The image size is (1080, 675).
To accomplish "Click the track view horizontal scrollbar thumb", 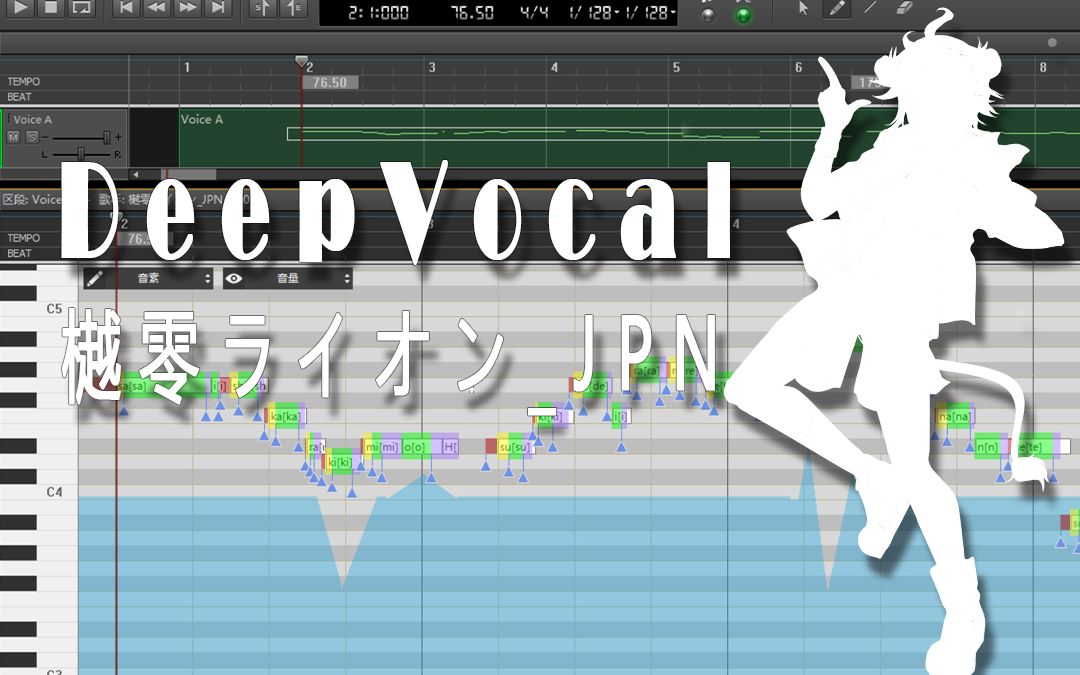I will (189, 174).
